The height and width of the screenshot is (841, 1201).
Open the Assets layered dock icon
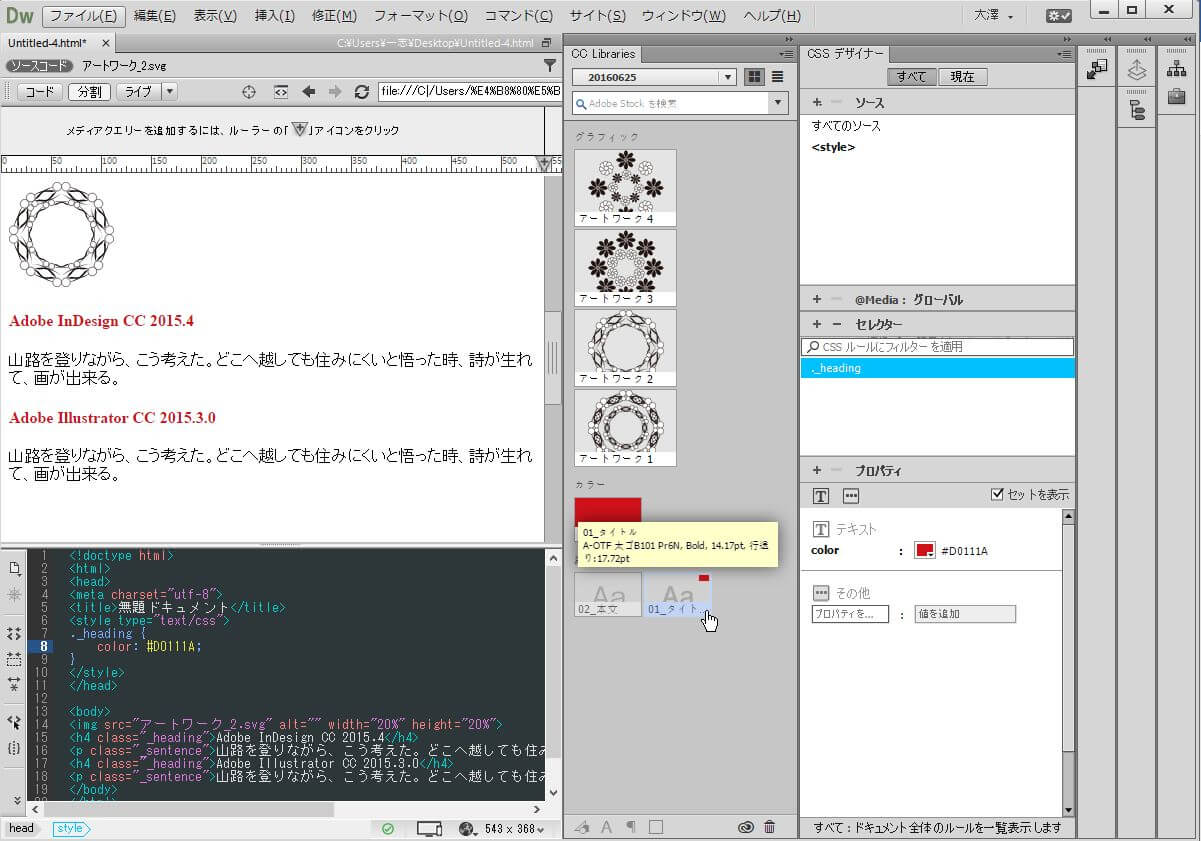pos(1137,70)
